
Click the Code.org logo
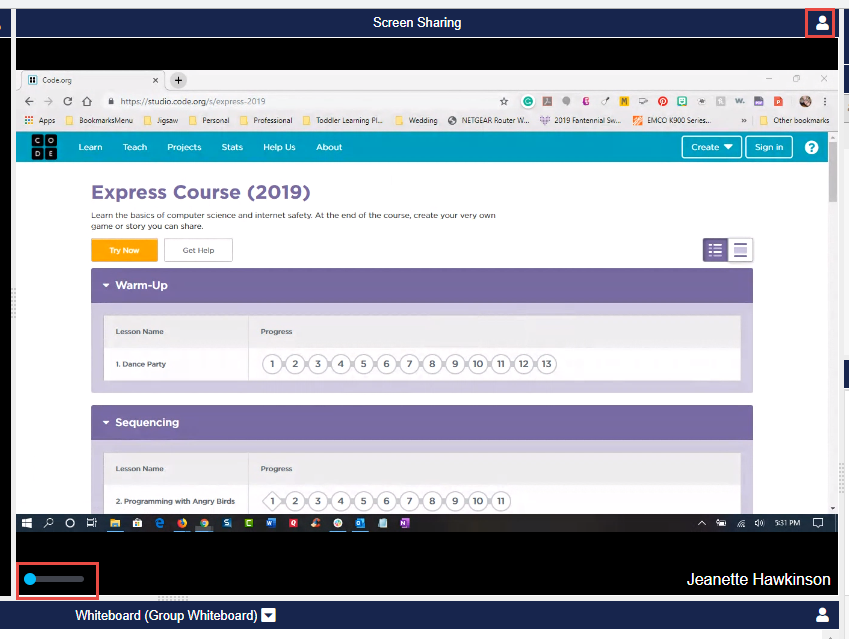click(x=44, y=147)
